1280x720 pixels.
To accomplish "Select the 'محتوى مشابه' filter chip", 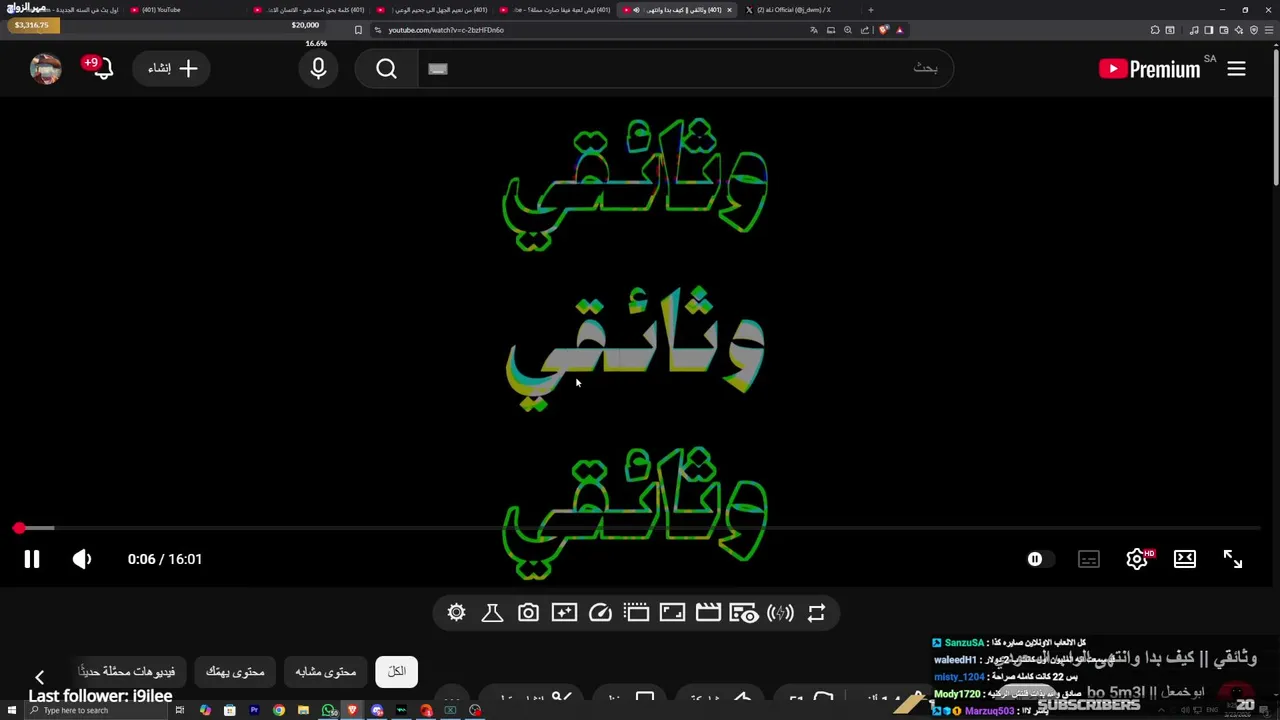I will [x=326, y=672].
